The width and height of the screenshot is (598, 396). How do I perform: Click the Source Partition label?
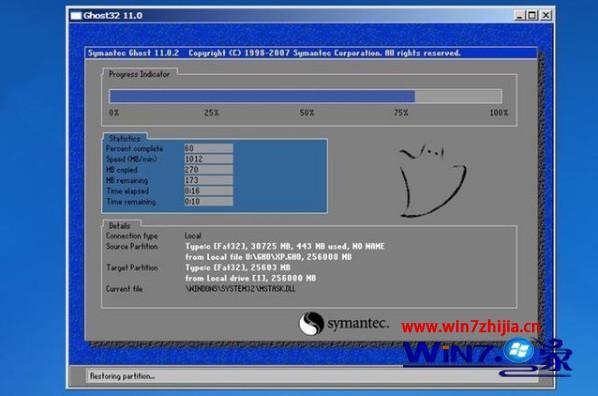132,246
